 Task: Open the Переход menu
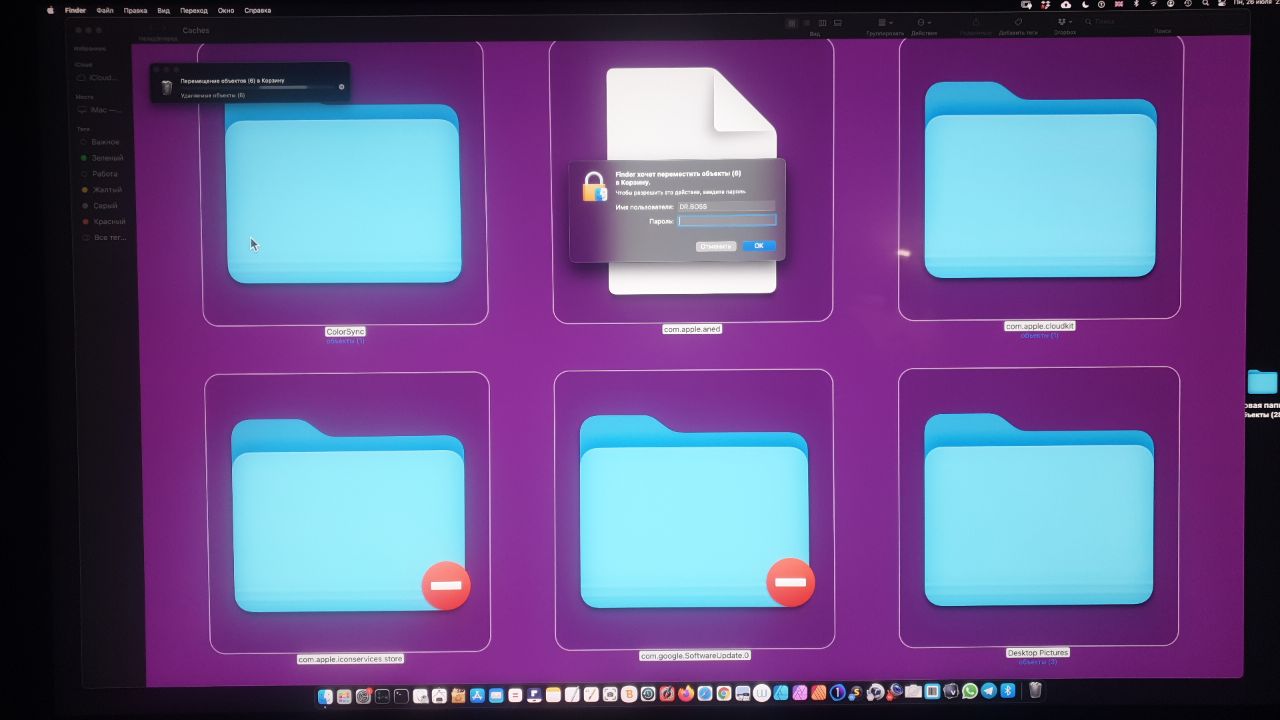pos(194,10)
